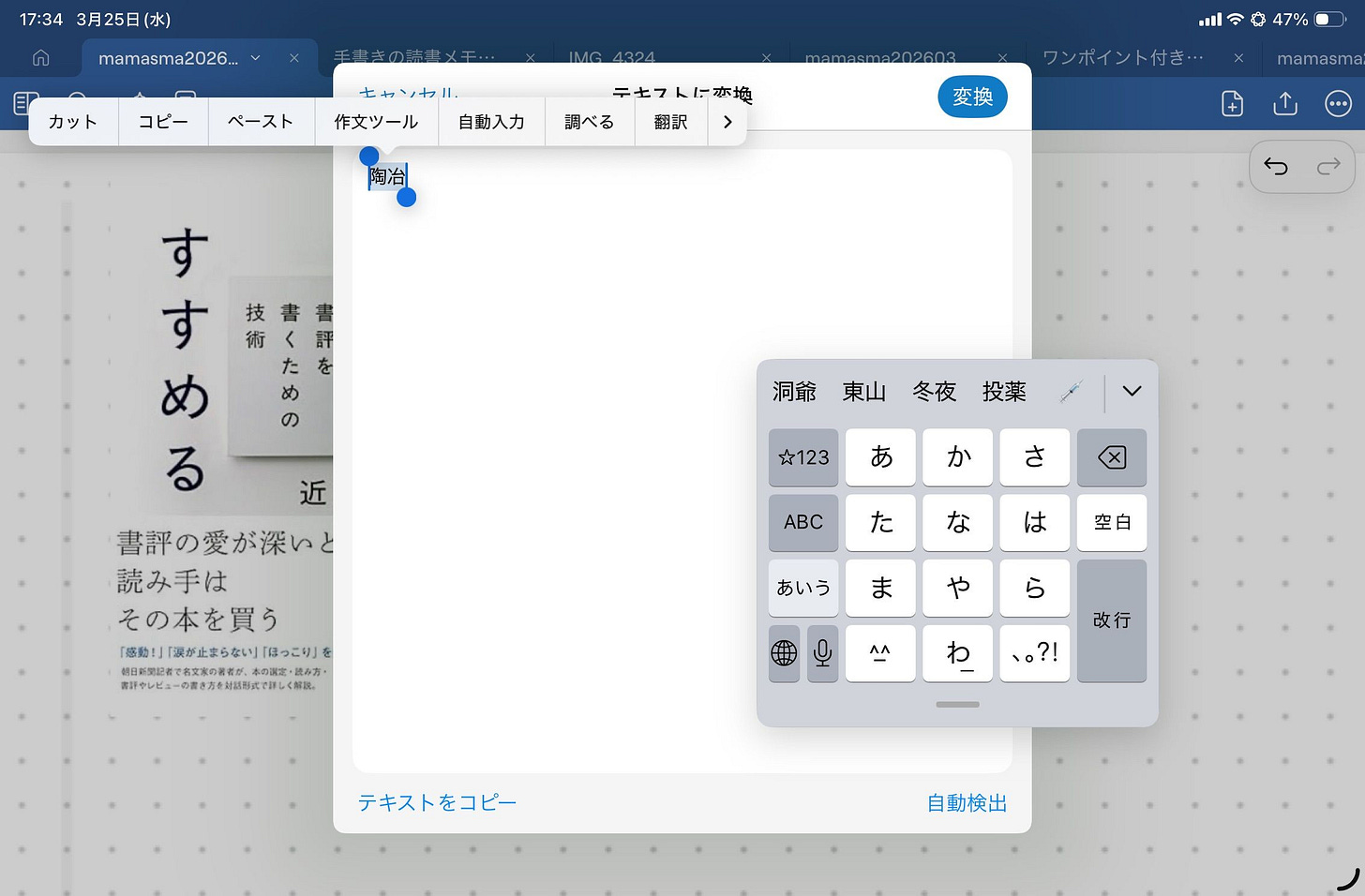1365x896 pixels.
Task: Tap the add new page icon
Action: click(1232, 103)
